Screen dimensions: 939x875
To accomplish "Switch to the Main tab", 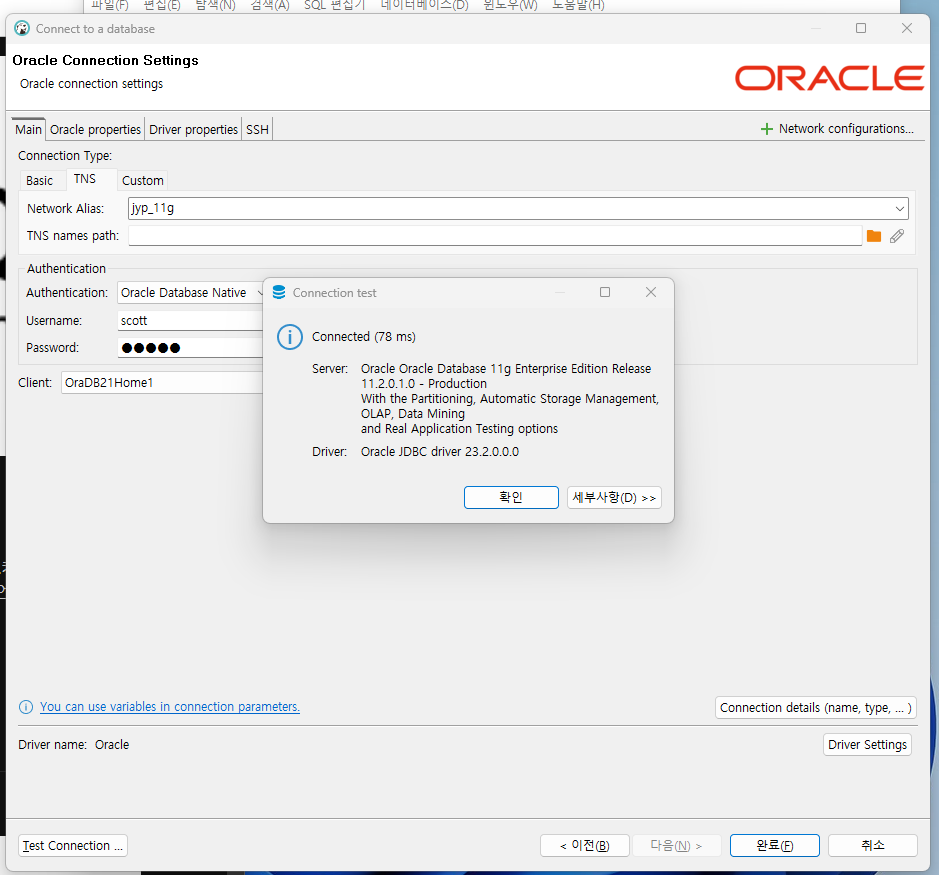I will tap(29, 129).
